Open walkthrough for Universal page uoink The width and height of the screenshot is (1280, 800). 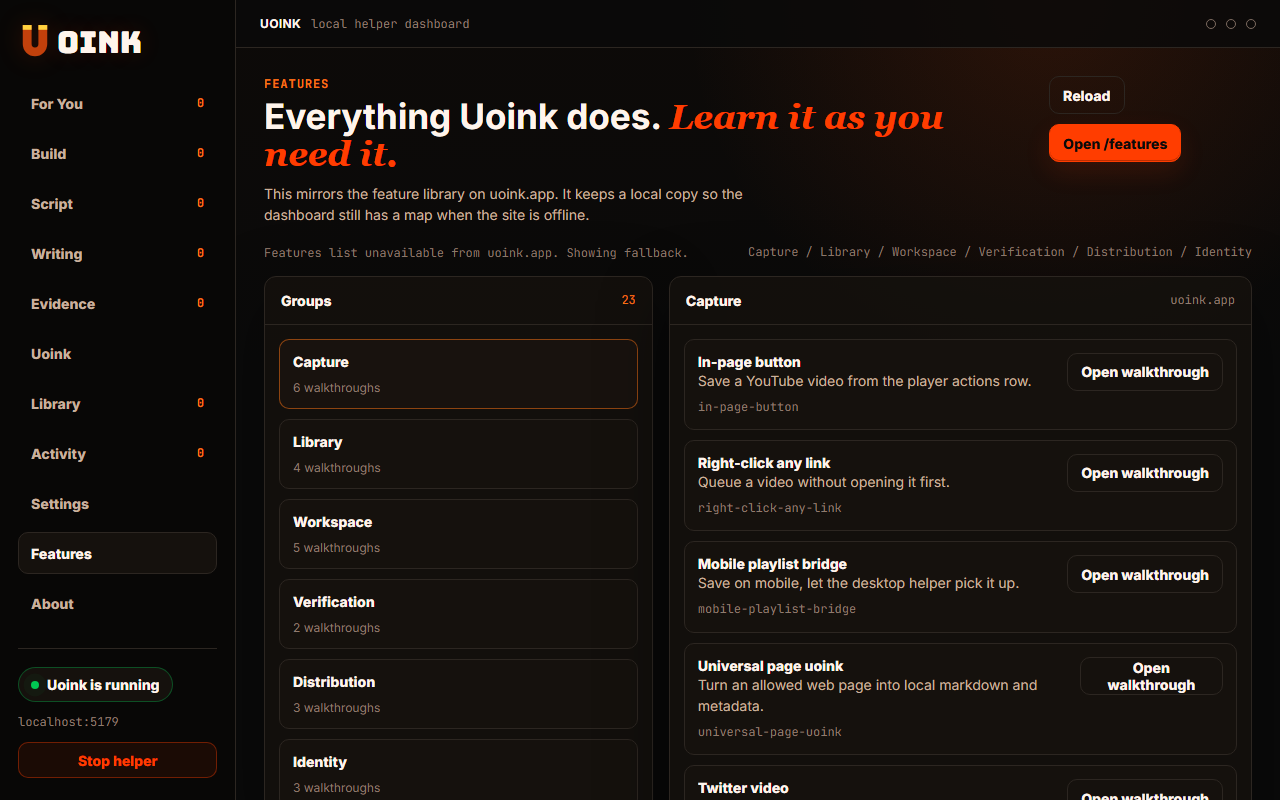pyautogui.click(x=1151, y=676)
